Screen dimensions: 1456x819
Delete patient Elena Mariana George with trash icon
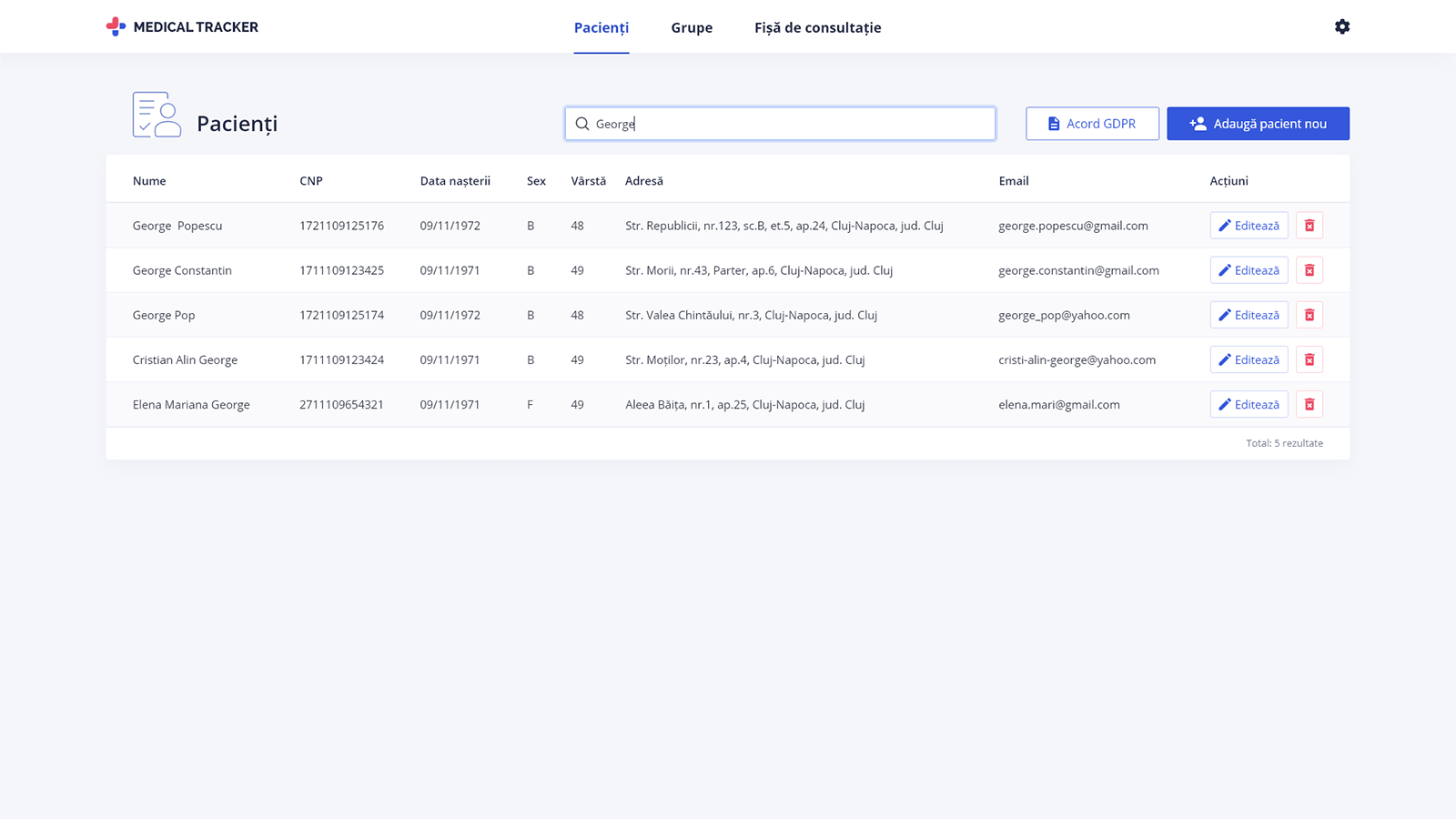[x=1309, y=404]
